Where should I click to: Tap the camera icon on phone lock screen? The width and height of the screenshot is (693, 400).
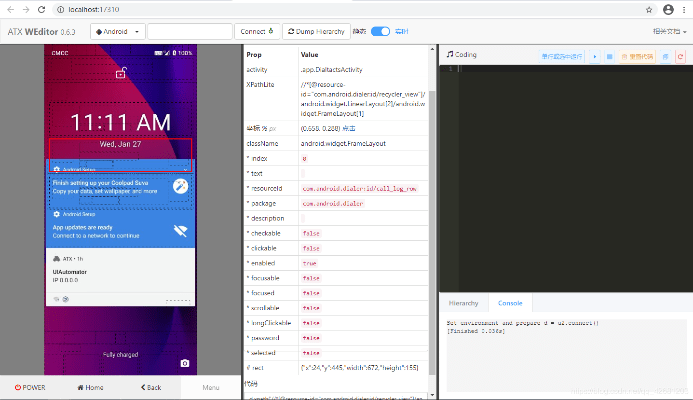pos(184,363)
